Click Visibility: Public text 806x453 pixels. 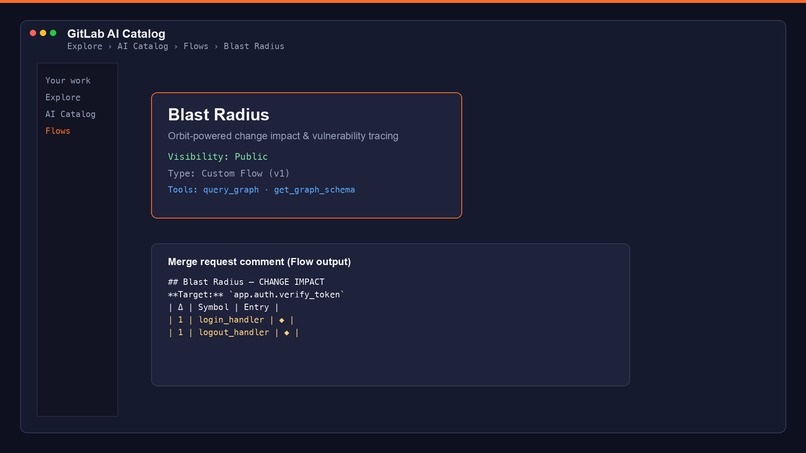click(217, 157)
